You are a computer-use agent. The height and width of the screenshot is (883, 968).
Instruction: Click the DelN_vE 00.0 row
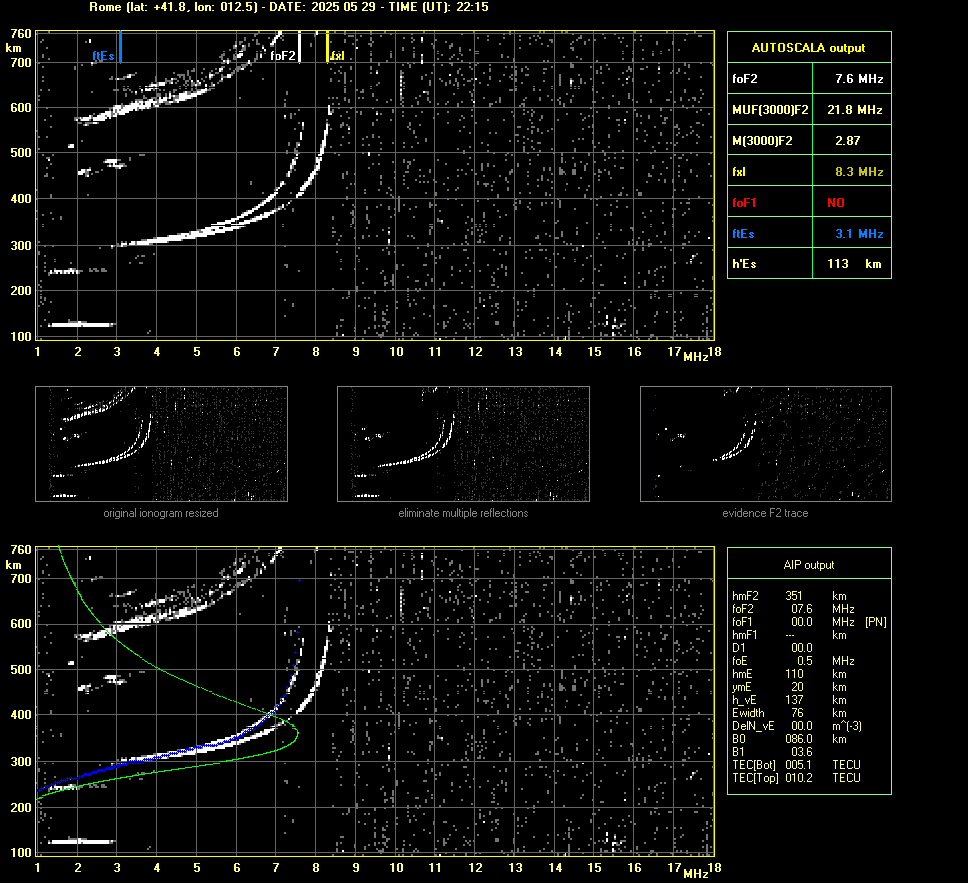click(x=797, y=726)
